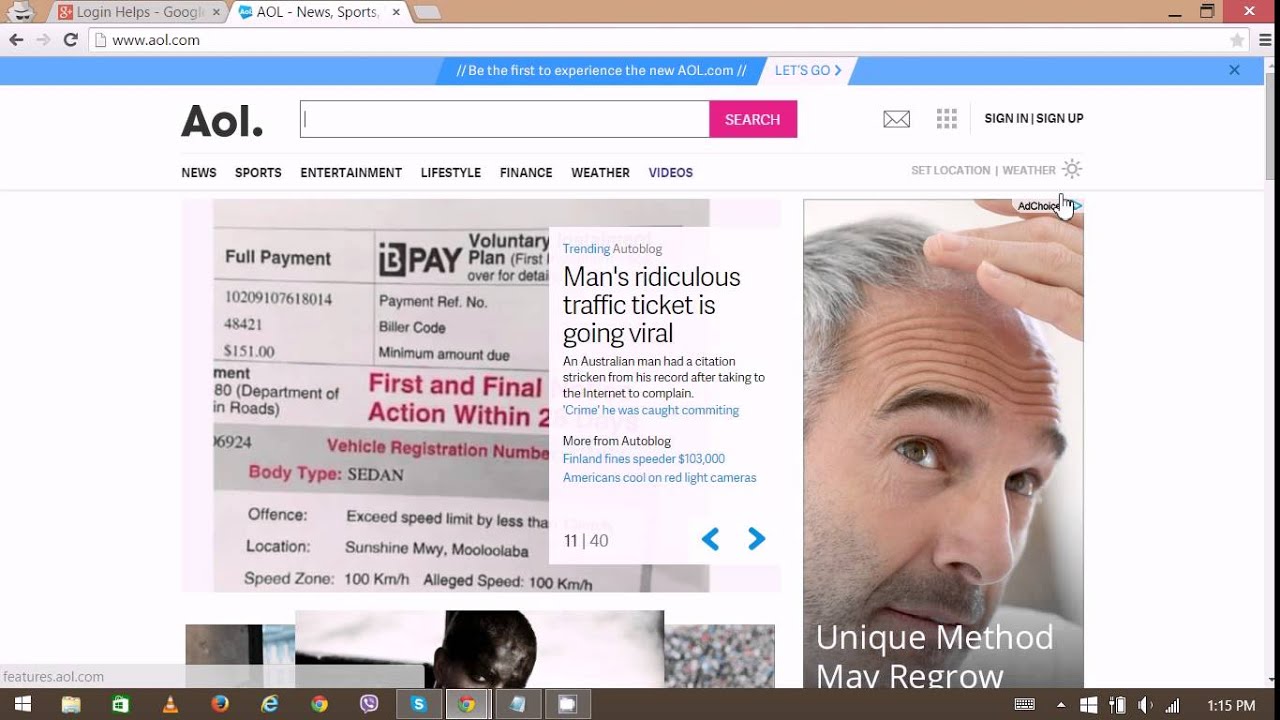
Task: Open the AOL mail envelope icon
Action: pyautogui.click(x=897, y=119)
